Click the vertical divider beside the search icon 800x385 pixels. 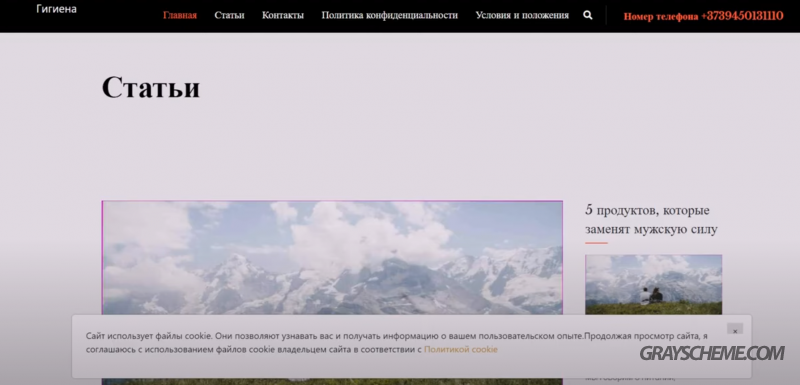point(606,15)
